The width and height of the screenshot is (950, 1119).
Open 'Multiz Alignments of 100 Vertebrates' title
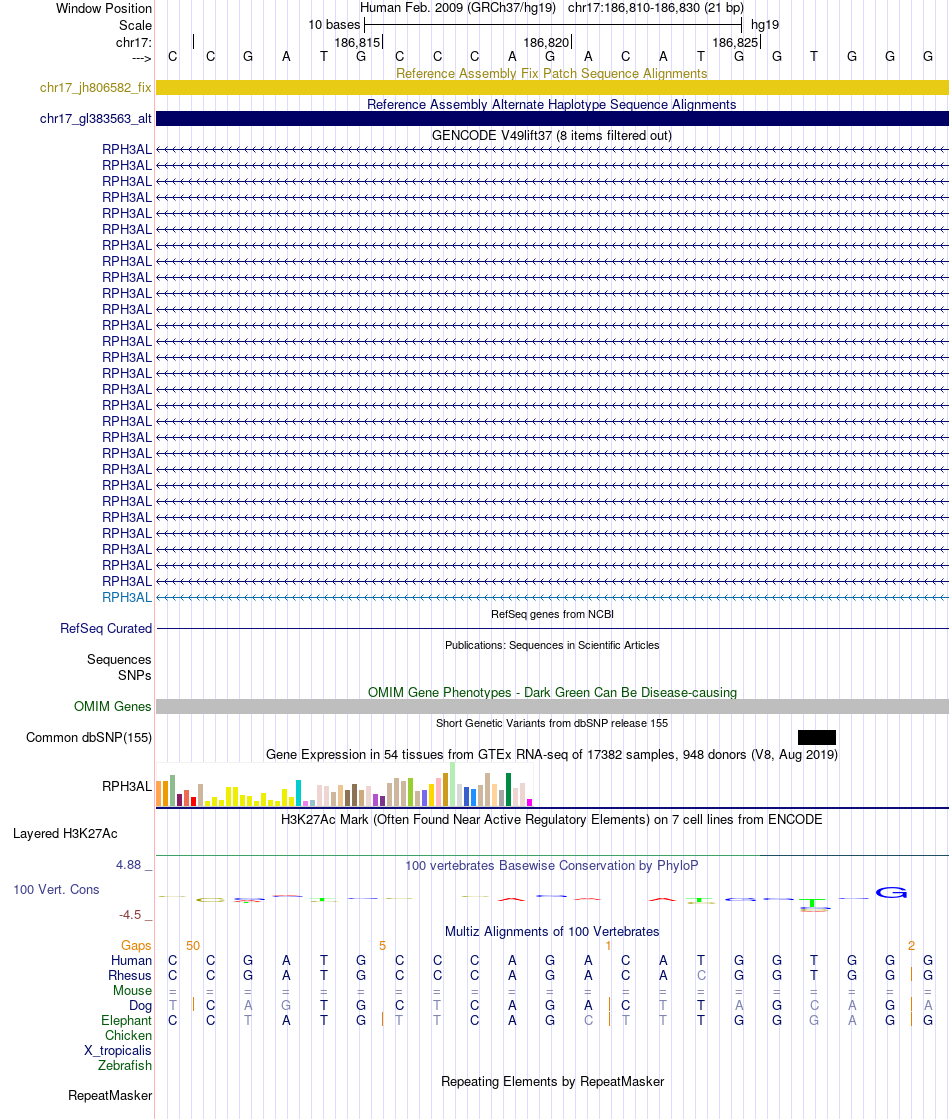pos(552,931)
